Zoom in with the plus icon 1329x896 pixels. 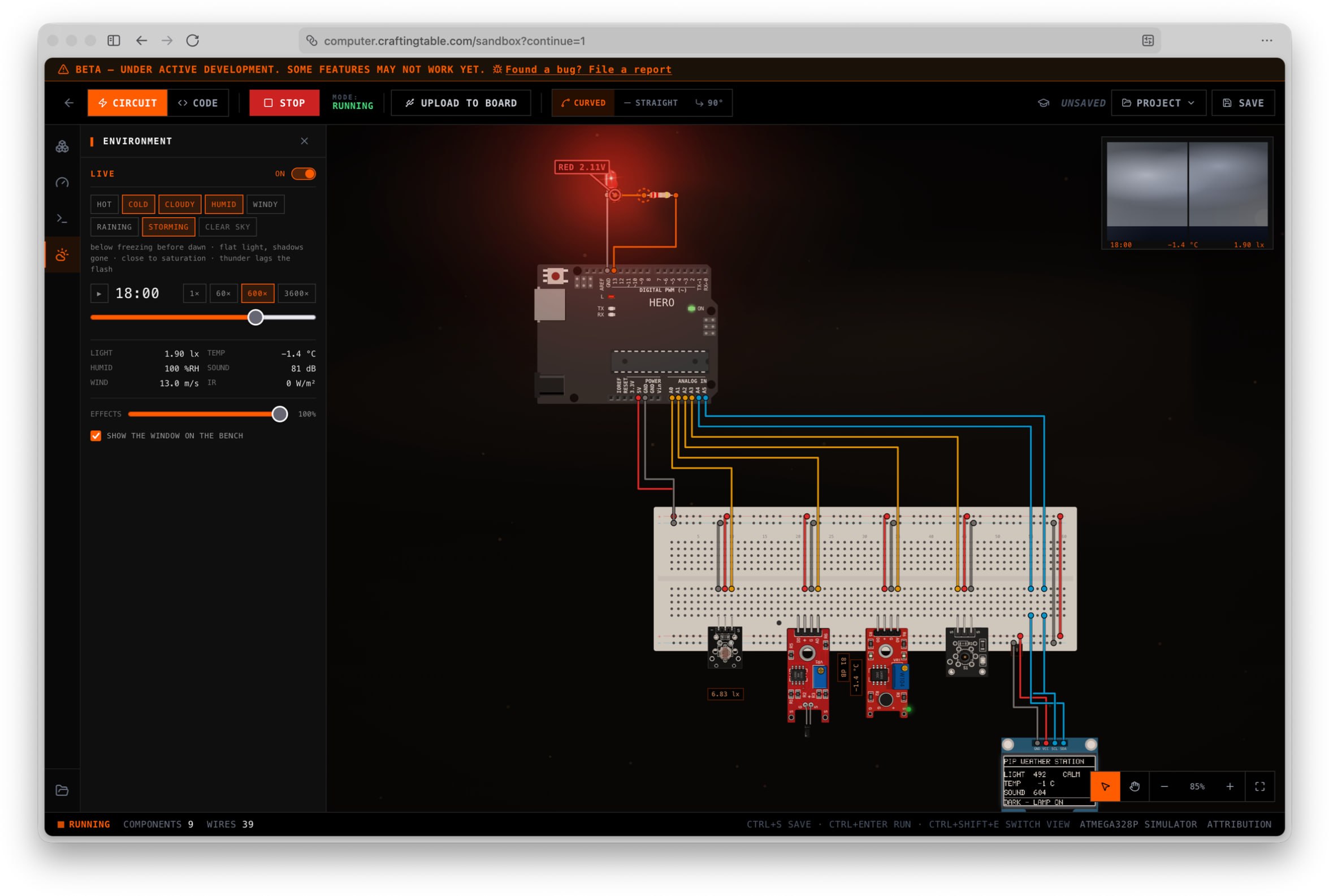pos(1230,787)
